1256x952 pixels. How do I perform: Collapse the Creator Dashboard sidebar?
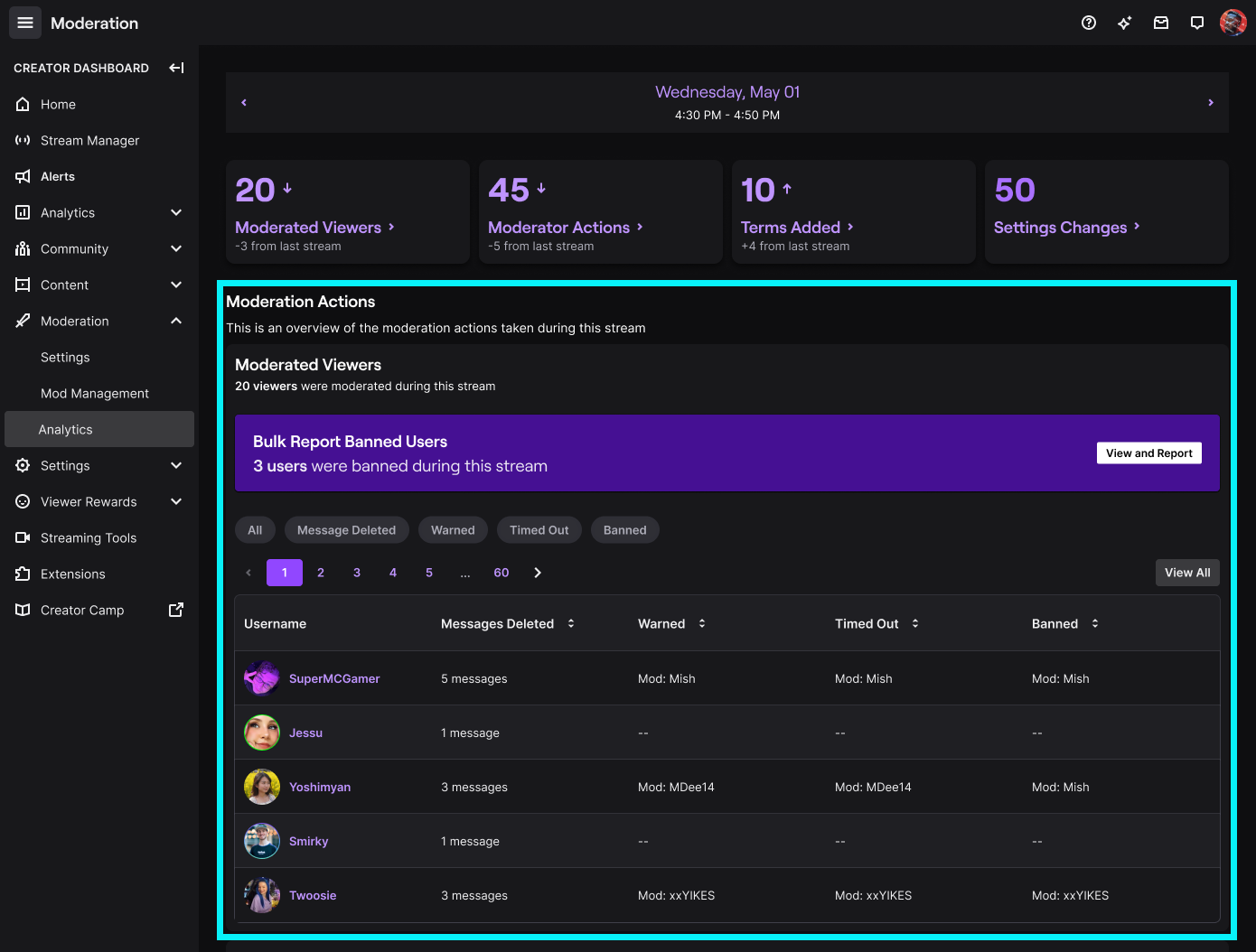[x=176, y=67]
